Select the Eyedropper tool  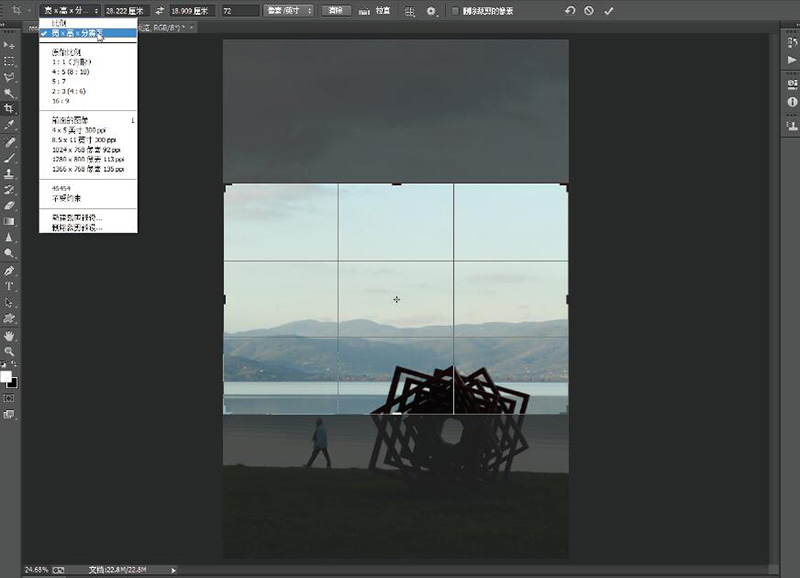[9, 125]
